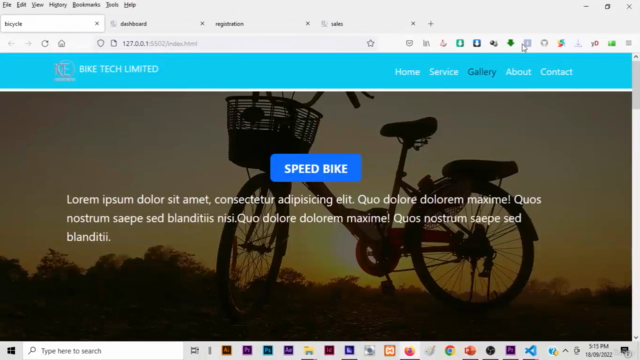
Task: Click the green rectangle extension icon
Action: tap(612, 43)
